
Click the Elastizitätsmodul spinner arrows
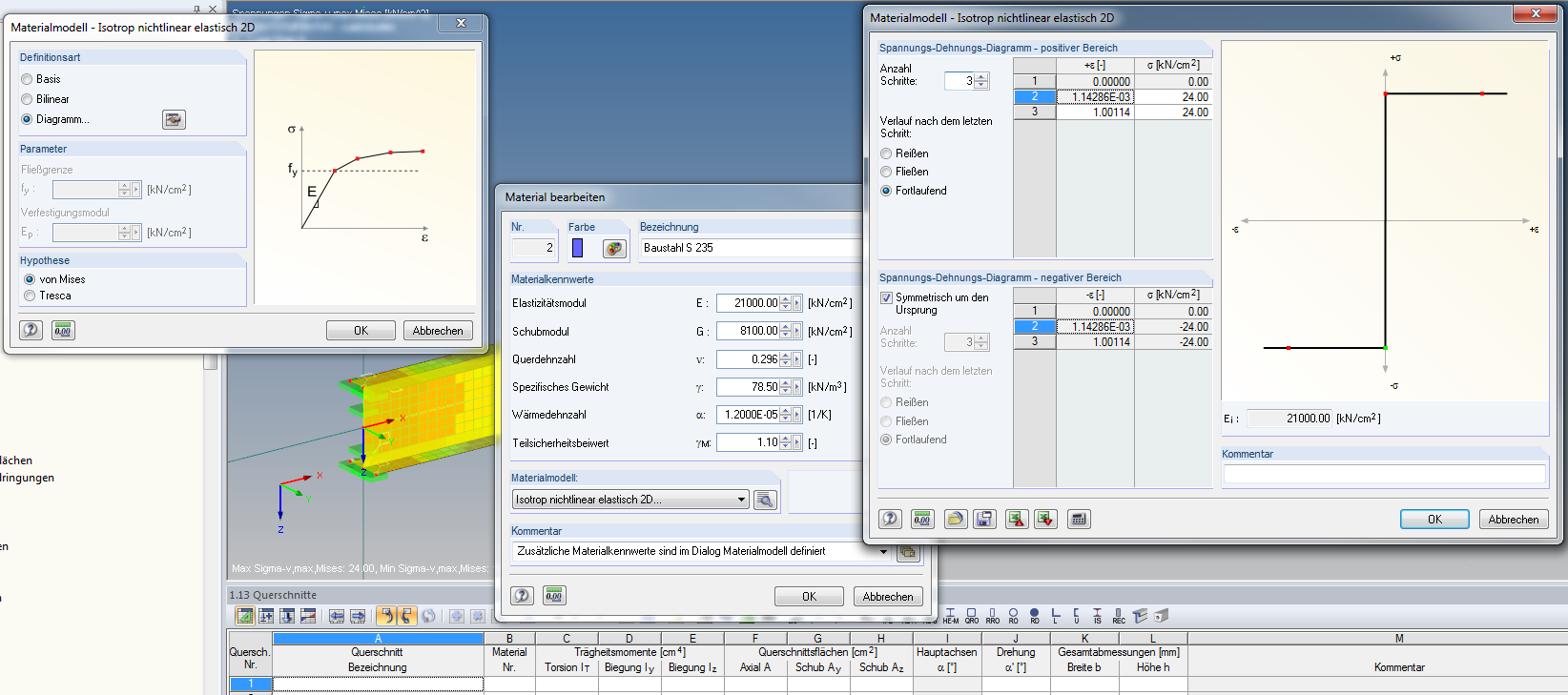click(x=785, y=303)
